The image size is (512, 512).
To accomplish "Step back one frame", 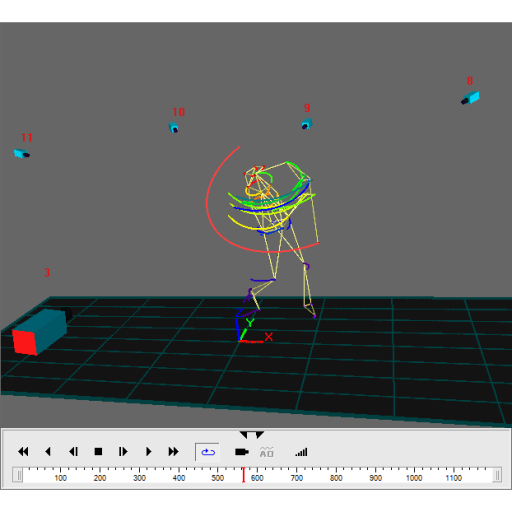I will pyautogui.click(x=73, y=452).
